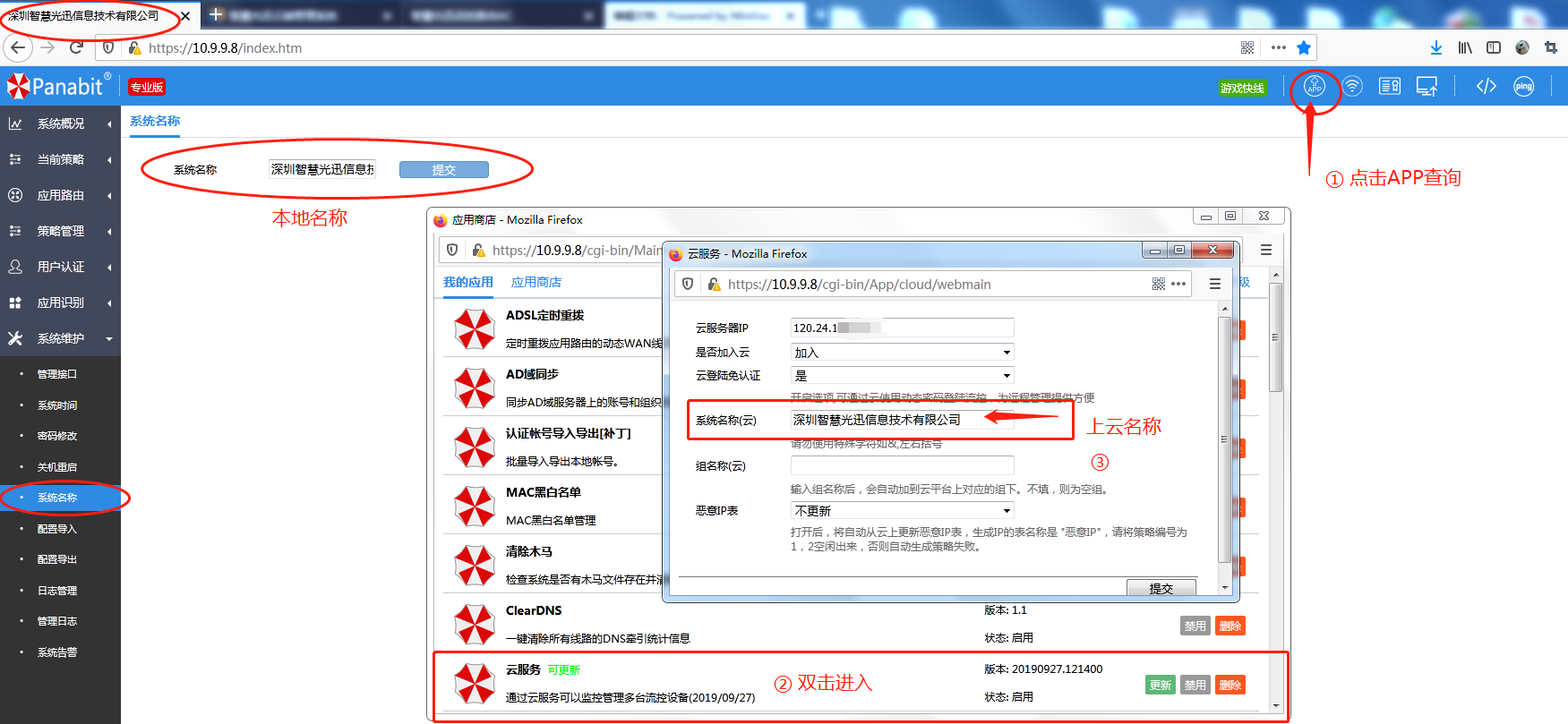This screenshot has width=1568, height=724.
Task: Open the WiFi icon in Panabit header
Action: click(x=1352, y=87)
